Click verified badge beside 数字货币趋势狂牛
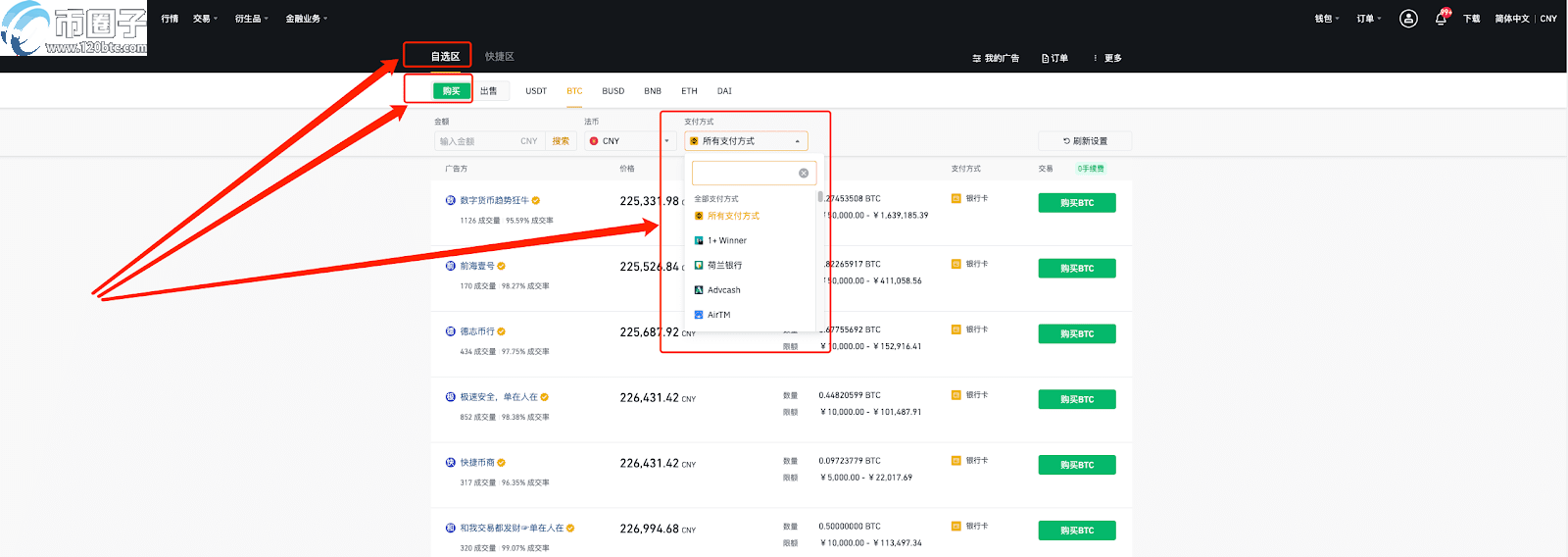This screenshot has height=557, width=1568. (x=536, y=200)
